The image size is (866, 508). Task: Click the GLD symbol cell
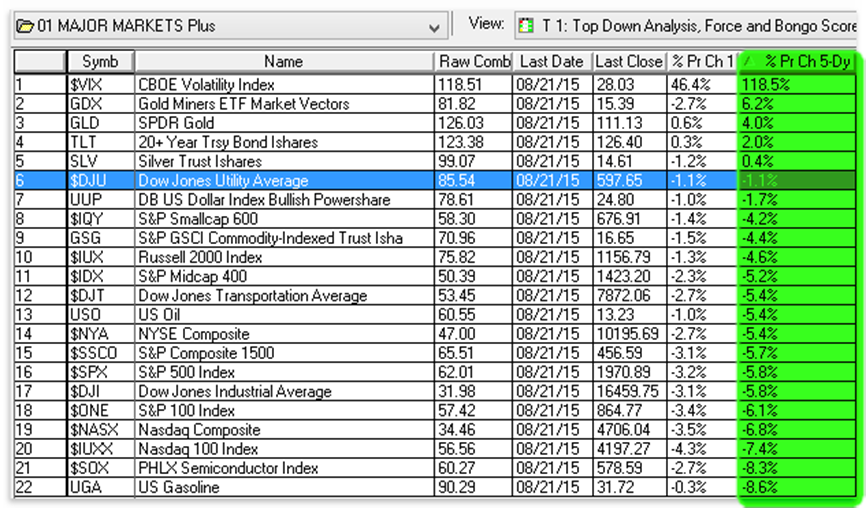coord(101,123)
